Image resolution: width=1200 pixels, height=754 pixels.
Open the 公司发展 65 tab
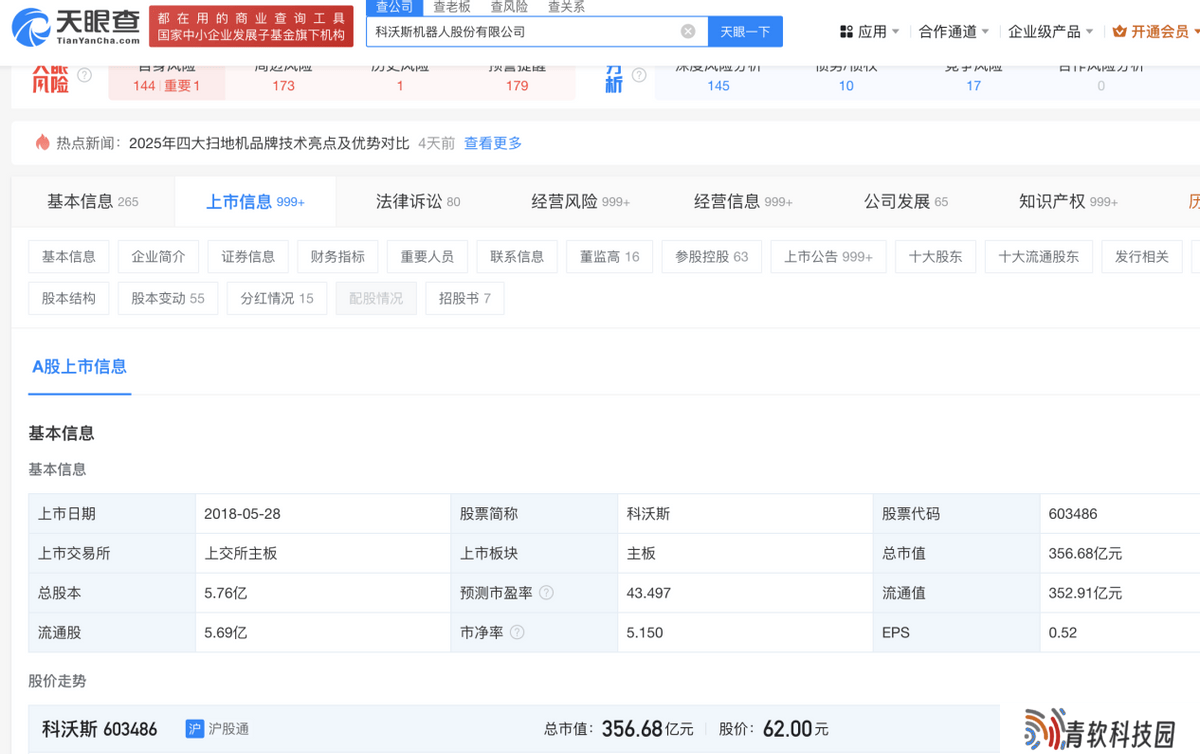pos(906,201)
